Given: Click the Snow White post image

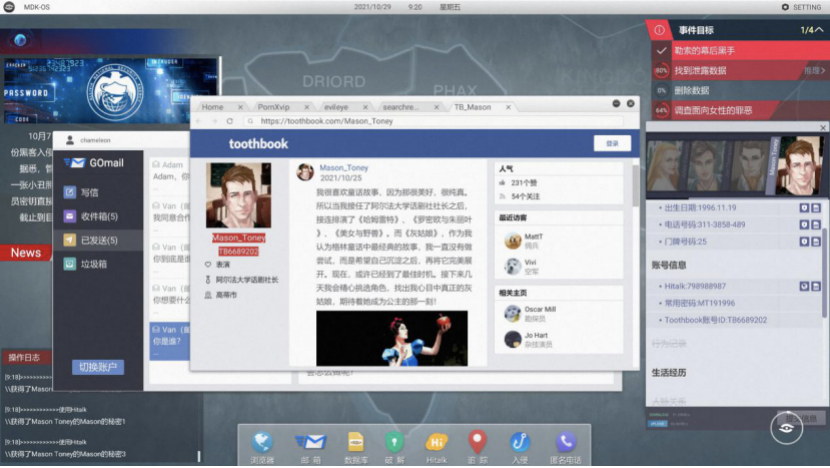Looking at the screenshot, I should coord(392,338).
